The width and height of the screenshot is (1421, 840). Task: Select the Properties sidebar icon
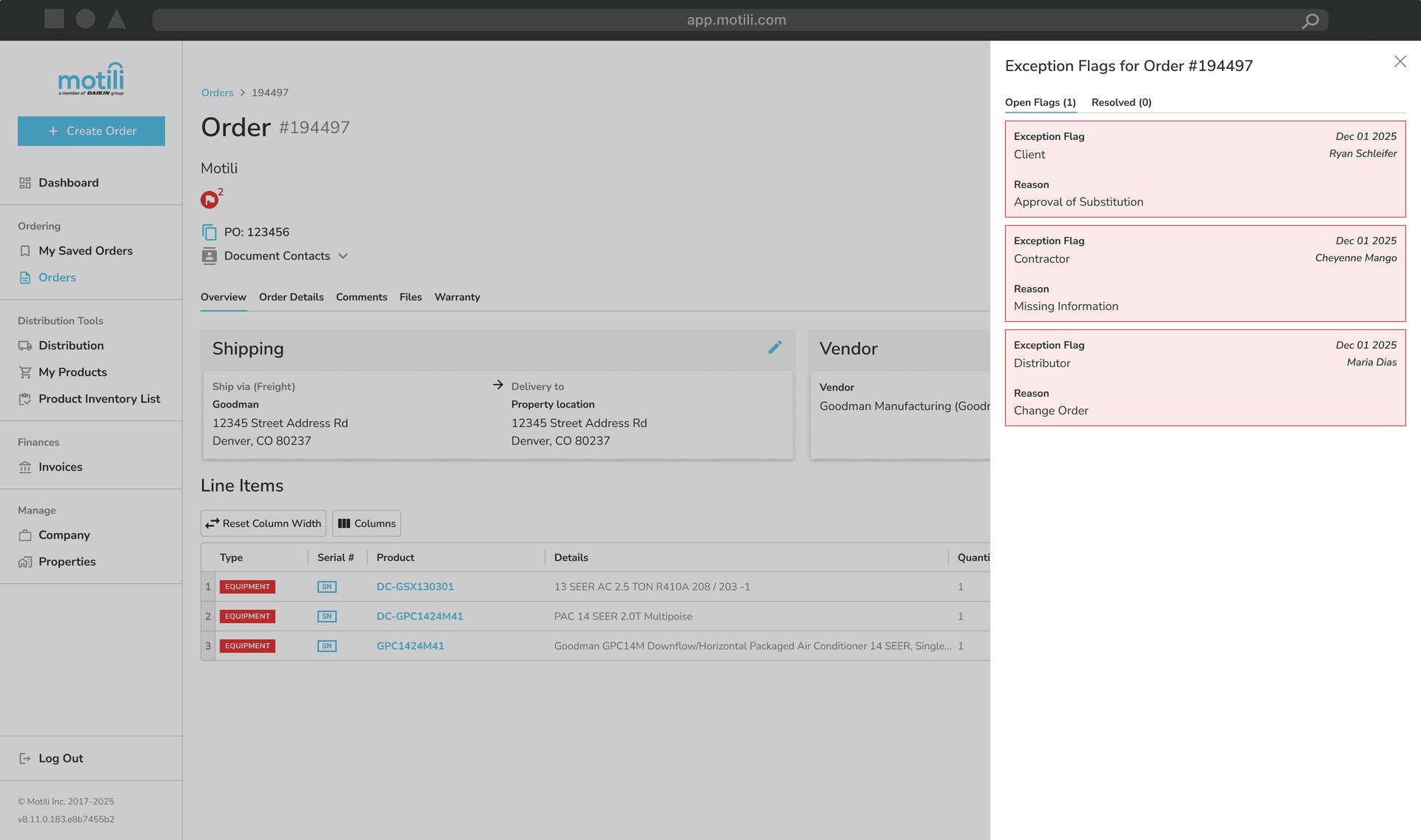[24, 561]
